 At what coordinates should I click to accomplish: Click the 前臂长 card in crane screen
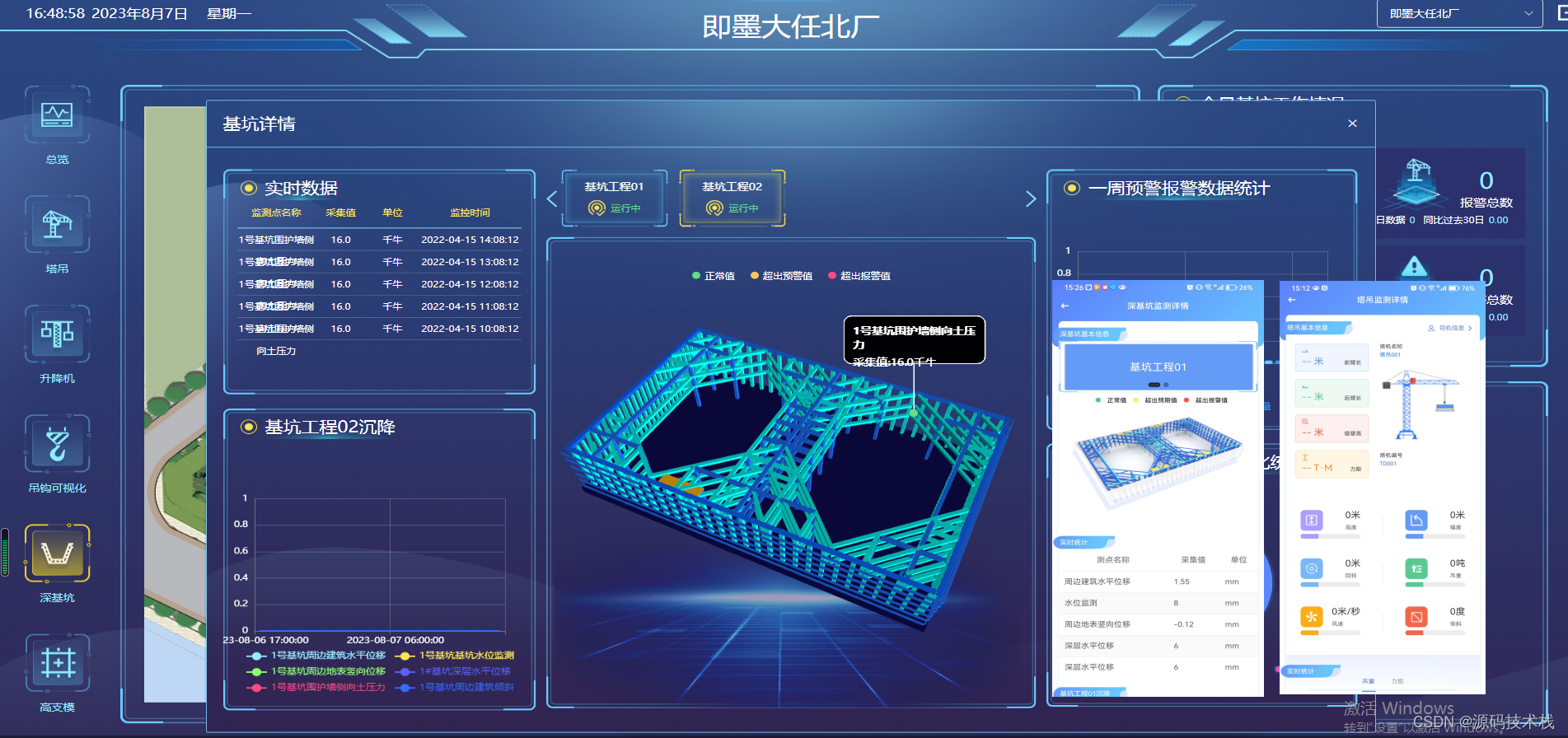coord(1332,359)
